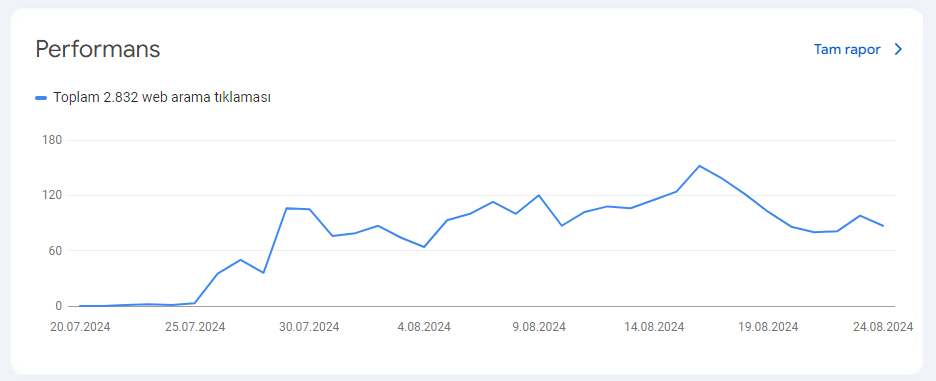The height and width of the screenshot is (381, 936).
Task: Click the 30.07.2024 date label
Action: tap(309, 327)
